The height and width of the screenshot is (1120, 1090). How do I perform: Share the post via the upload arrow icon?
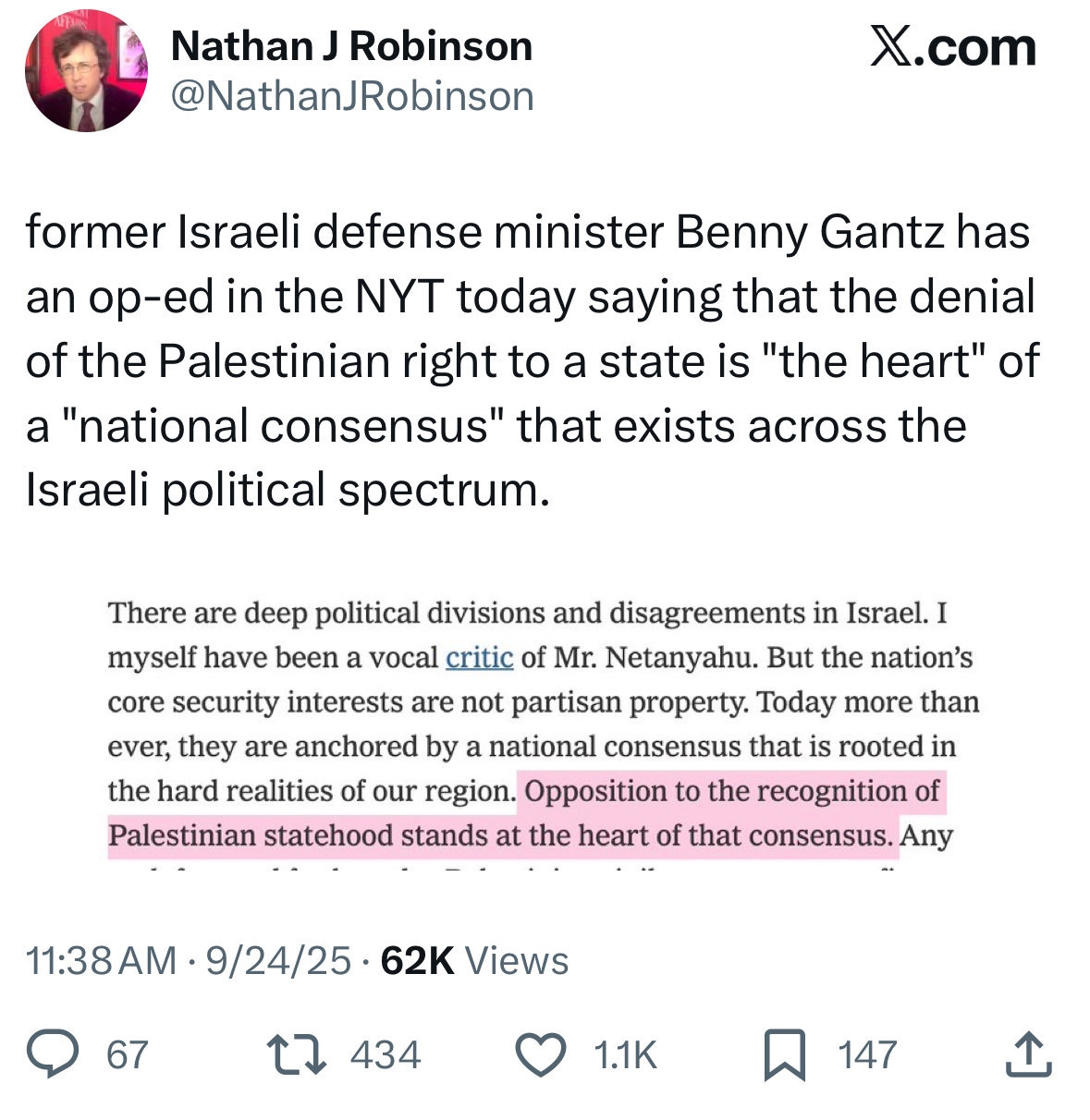(1028, 1054)
